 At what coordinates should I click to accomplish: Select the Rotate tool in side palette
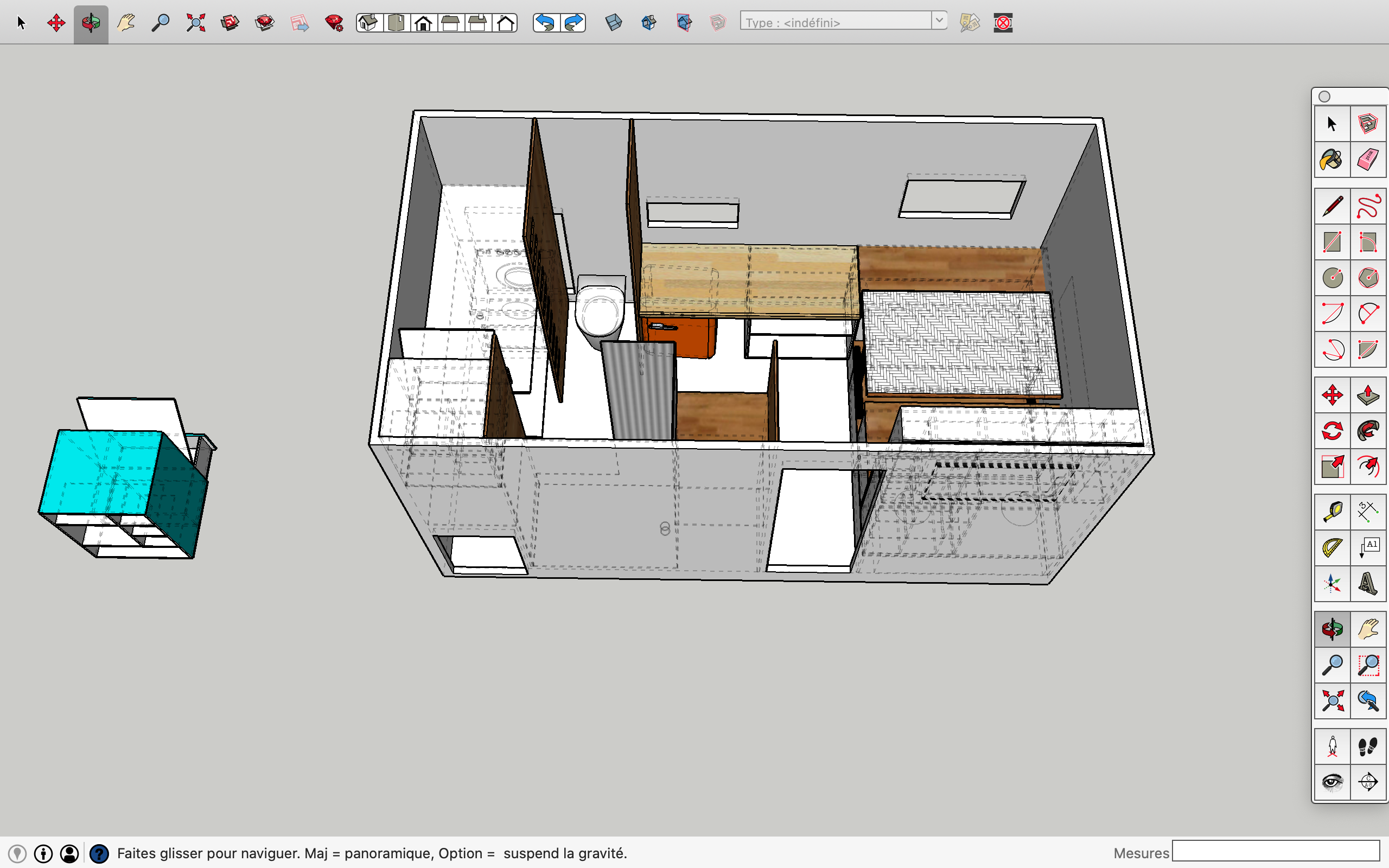1331,431
